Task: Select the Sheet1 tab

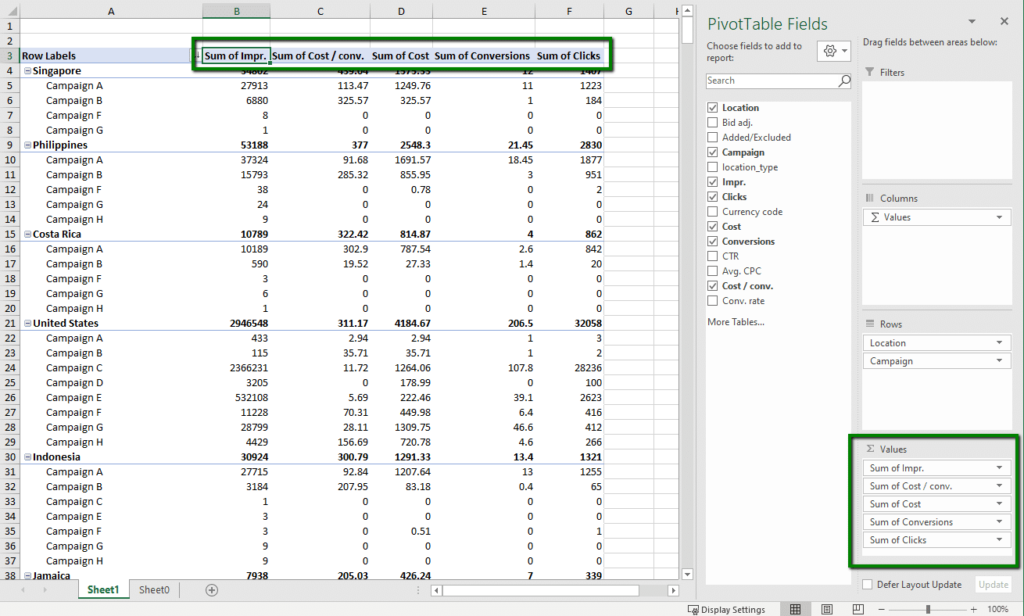Action: tap(103, 590)
